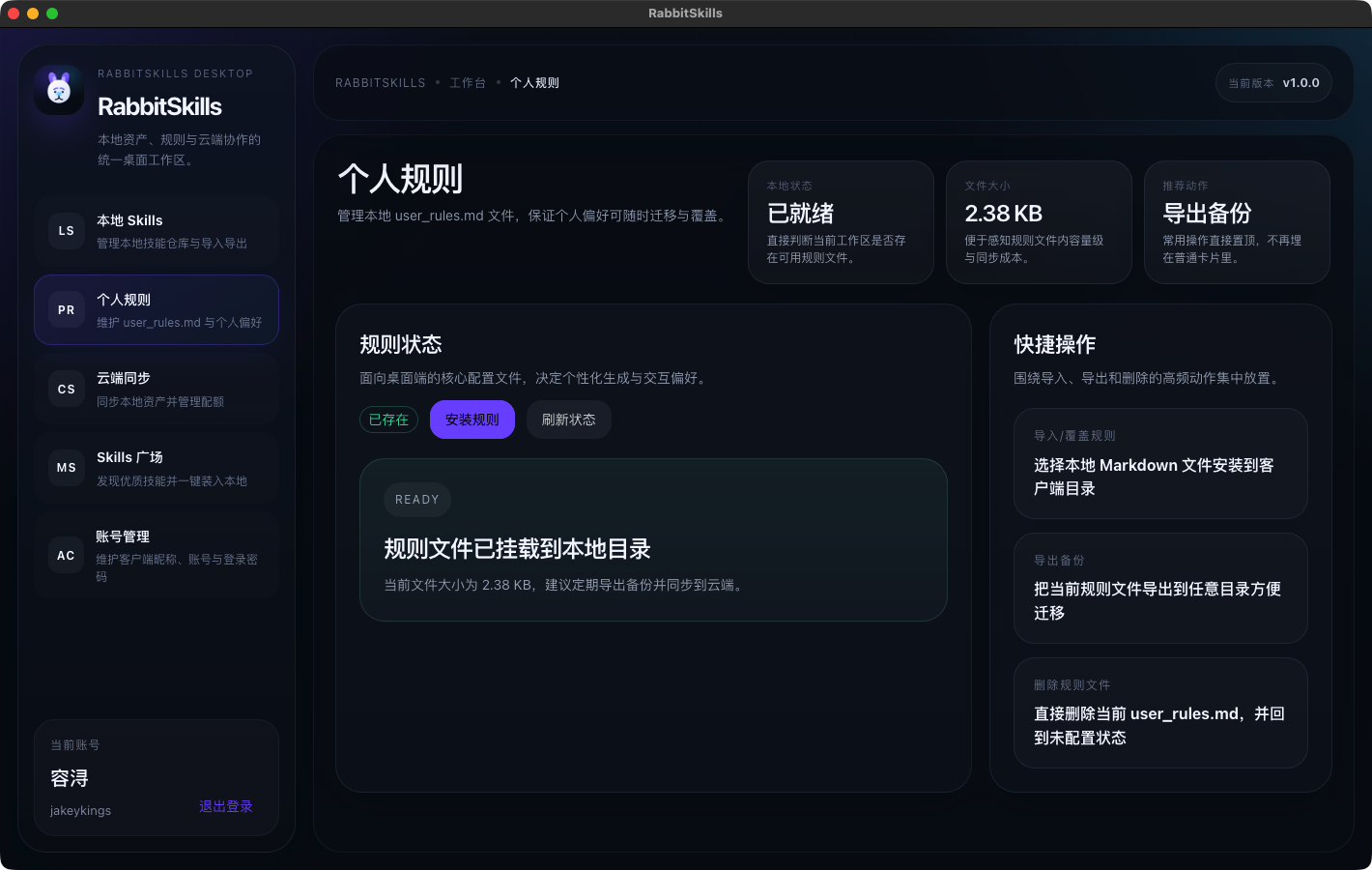Open 云端同步 via the CS icon
The width and height of the screenshot is (1372, 870).
point(66,389)
